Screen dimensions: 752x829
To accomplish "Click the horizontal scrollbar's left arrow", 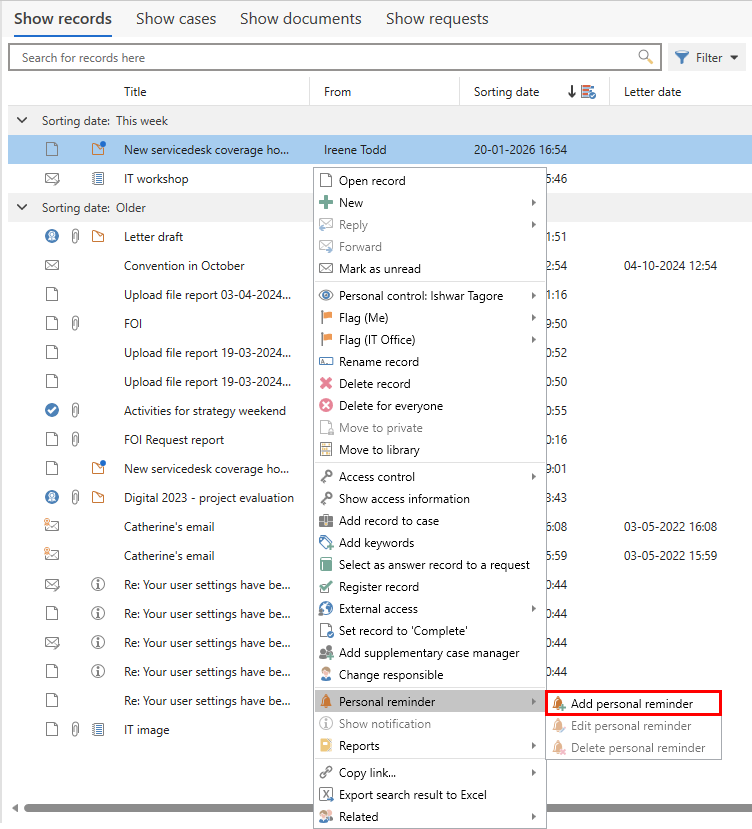I will tap(15, 807).
